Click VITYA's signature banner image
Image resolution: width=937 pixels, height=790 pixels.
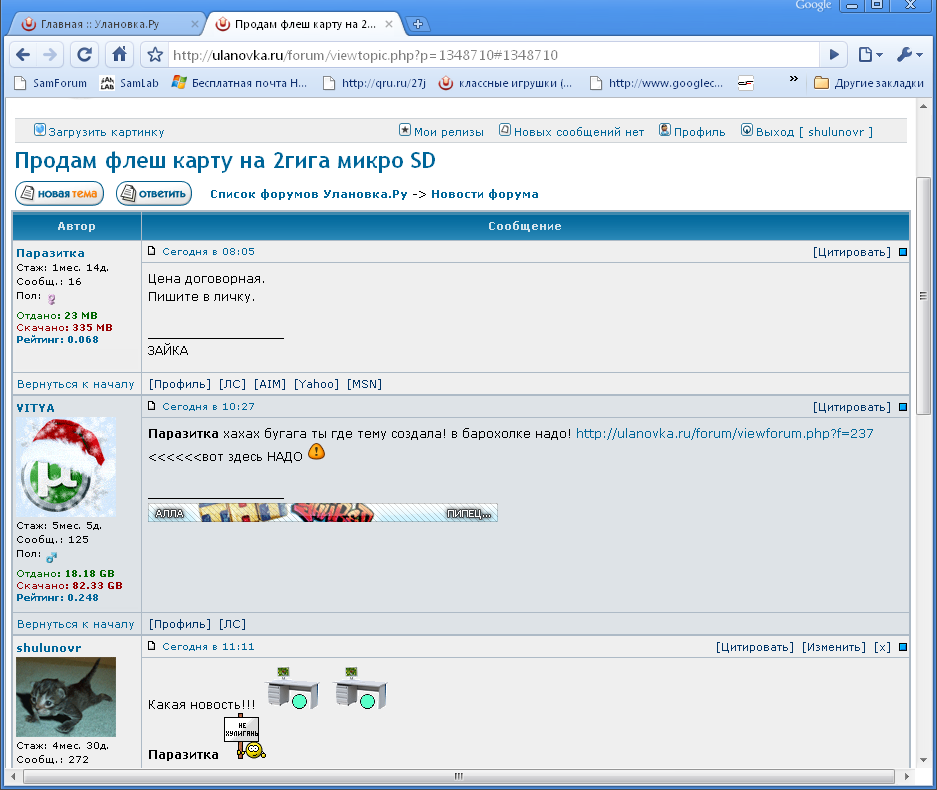[x=323, y=513]
